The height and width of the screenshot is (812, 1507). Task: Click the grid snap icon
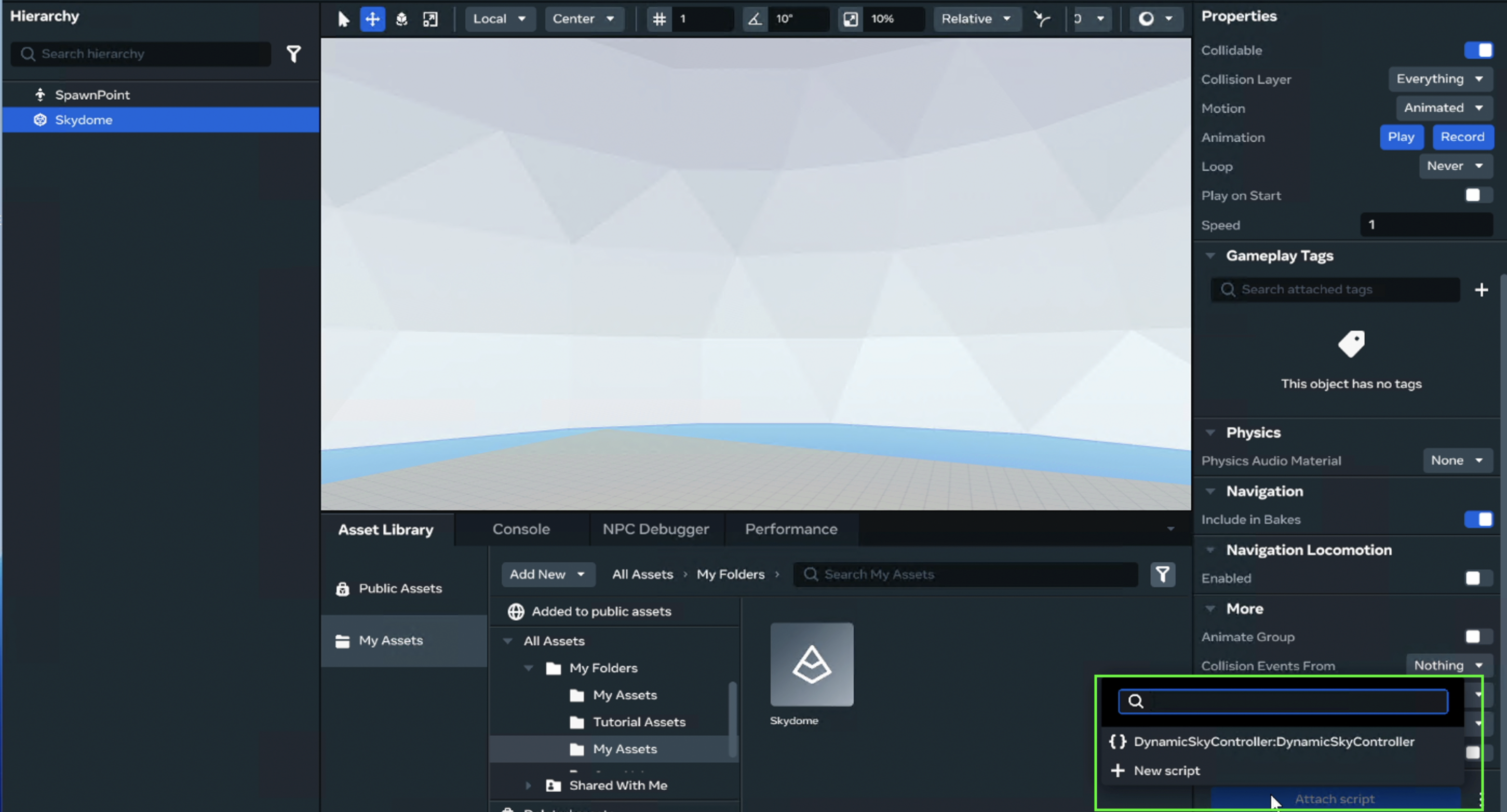[x=660, y=19]
